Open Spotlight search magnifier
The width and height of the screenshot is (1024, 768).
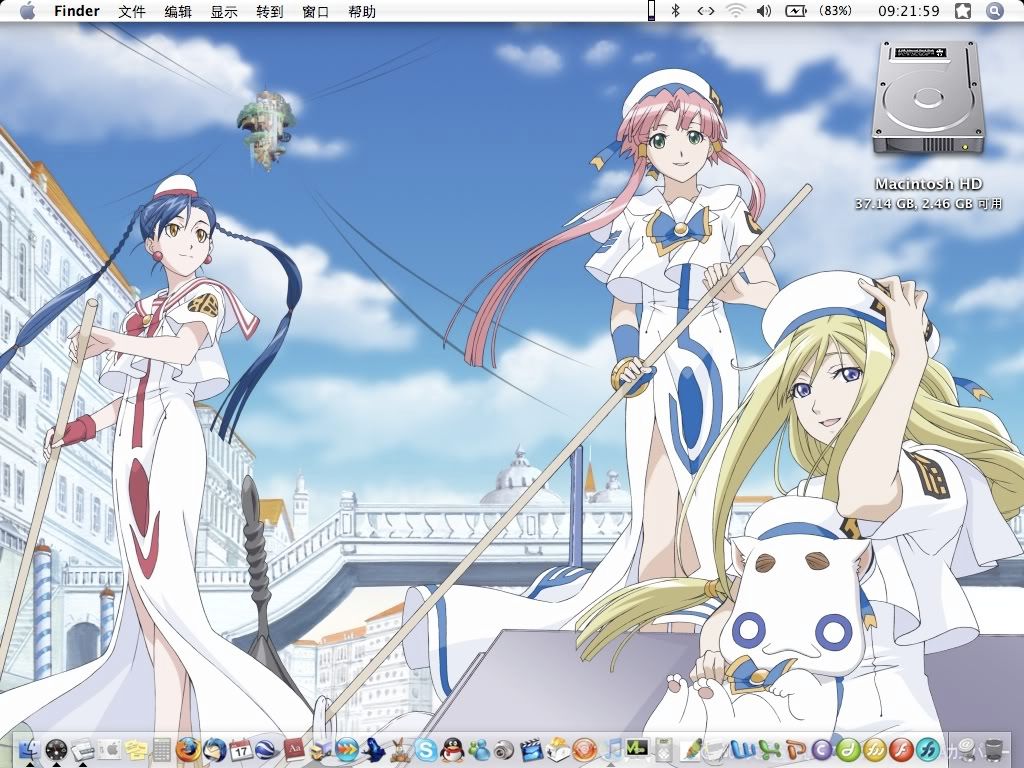pyautogui.click(x=994, y=10)
